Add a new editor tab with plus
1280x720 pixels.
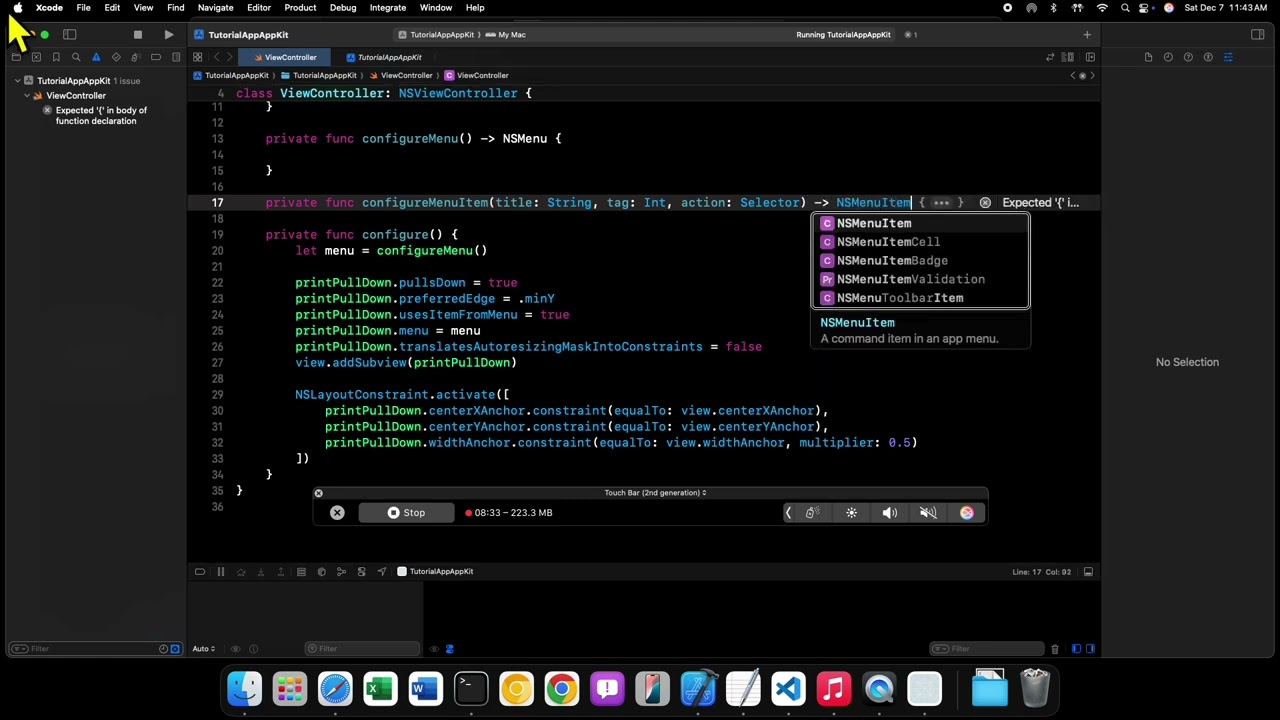pos(1087,35)
